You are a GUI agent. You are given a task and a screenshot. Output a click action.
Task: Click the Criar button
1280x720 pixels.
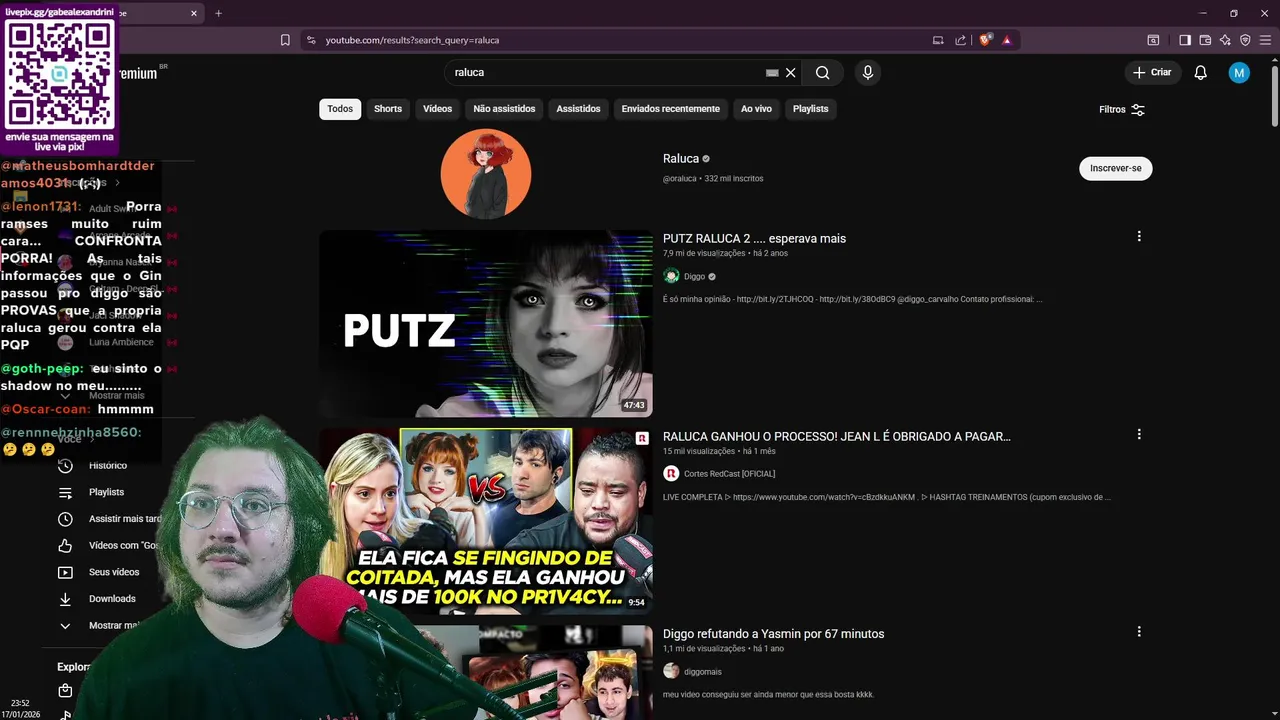tap(1151, 73)
